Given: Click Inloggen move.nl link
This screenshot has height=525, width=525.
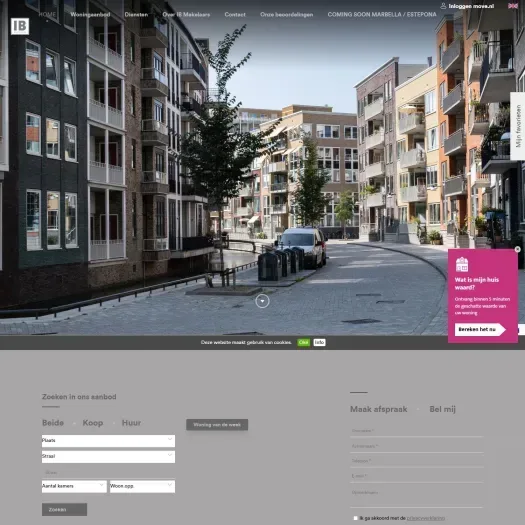Looking at the screenshot, I should click(471, 6).
